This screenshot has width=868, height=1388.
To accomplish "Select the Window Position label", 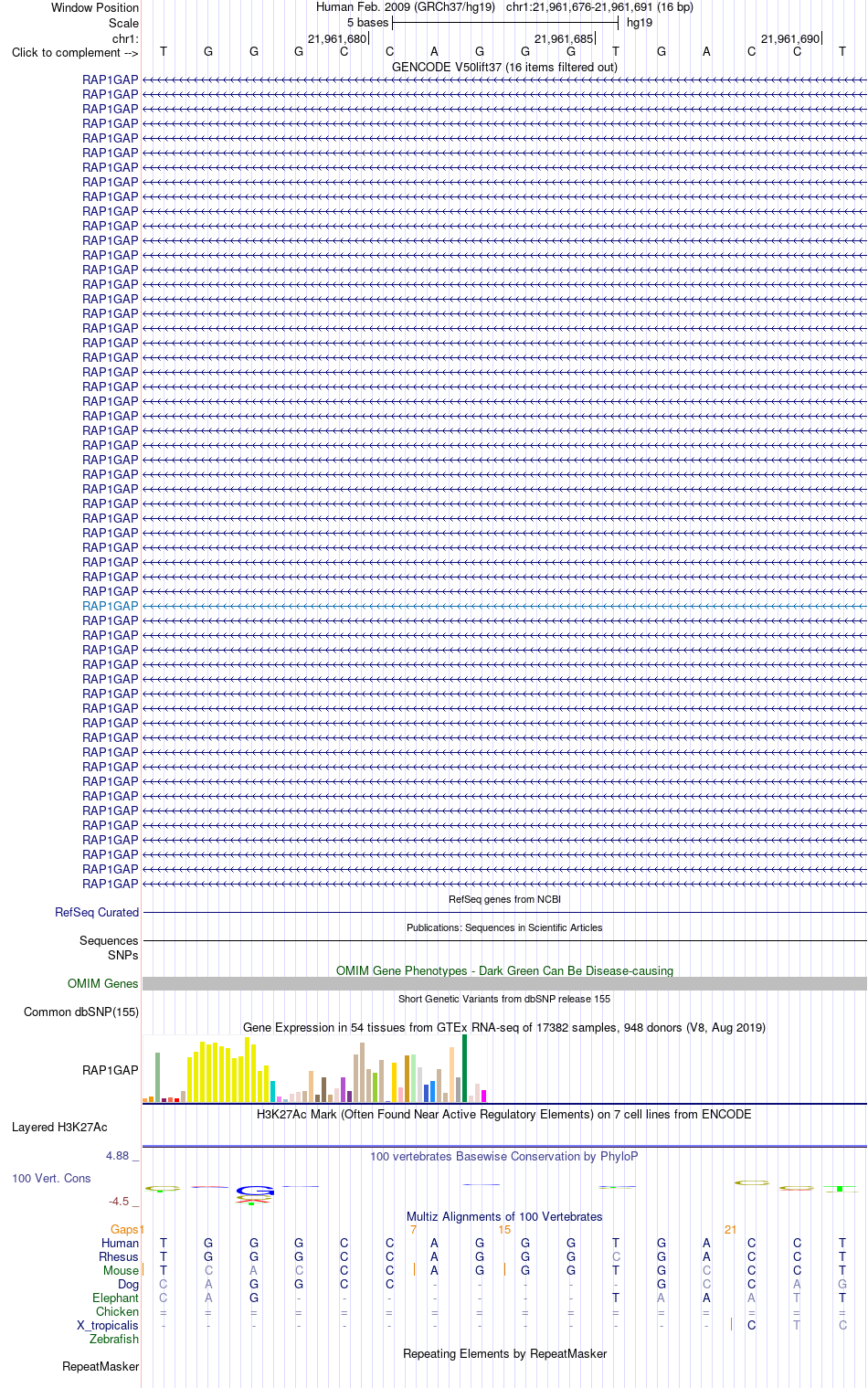I will [x=95, y=7].
